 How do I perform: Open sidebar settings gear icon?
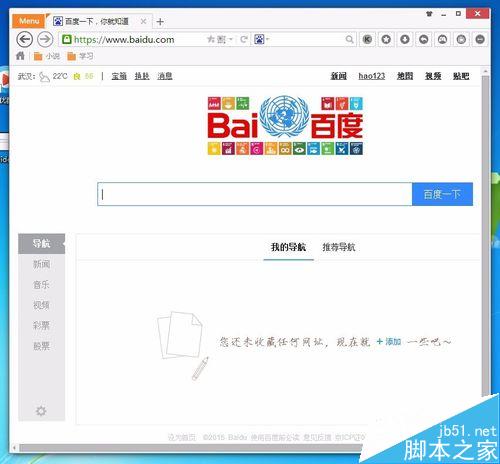point(41,411)
